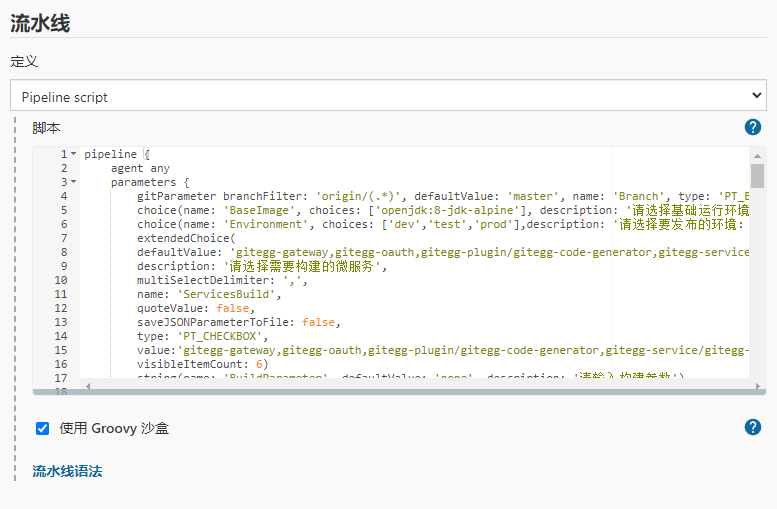Screen dimensions: 777x509
Task: Click the 定义 label
Action: click(24, 61)
